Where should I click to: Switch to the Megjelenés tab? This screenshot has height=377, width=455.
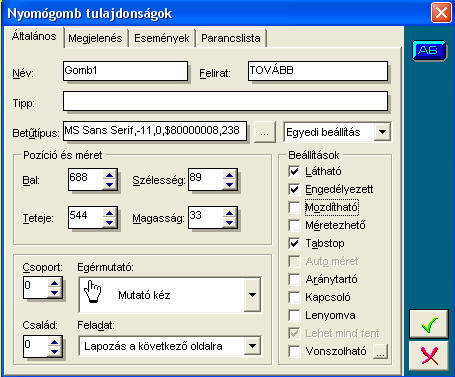pyautogui.click(x=95, y=38)
